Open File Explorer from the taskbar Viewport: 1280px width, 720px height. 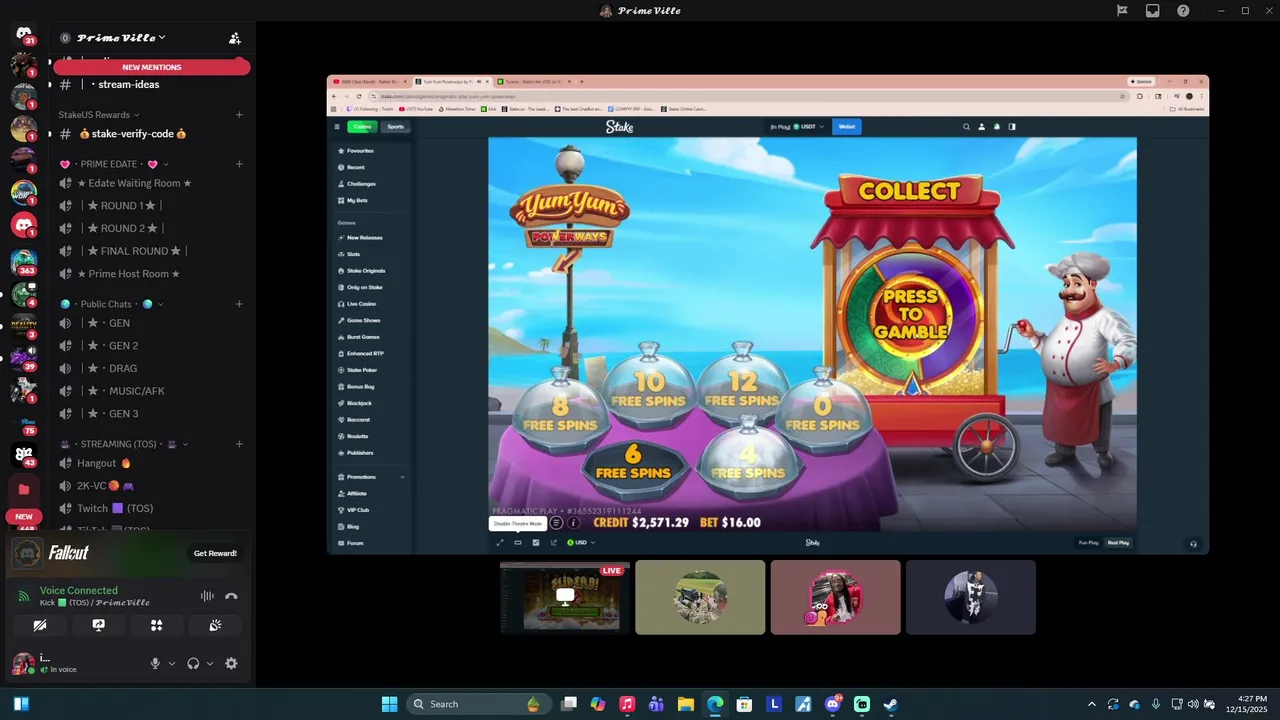coord(686,704)
